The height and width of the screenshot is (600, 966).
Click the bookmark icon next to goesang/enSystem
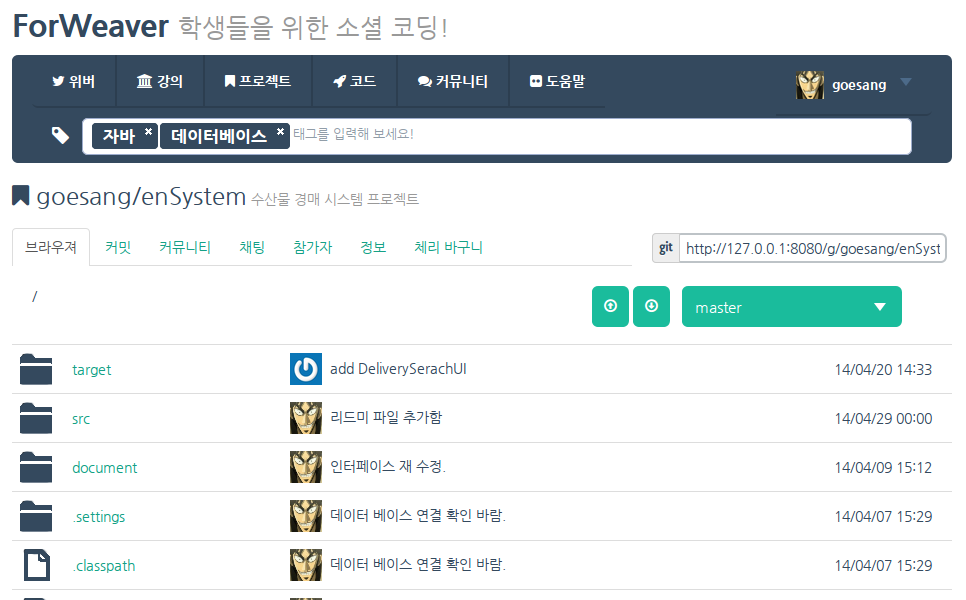21,196
